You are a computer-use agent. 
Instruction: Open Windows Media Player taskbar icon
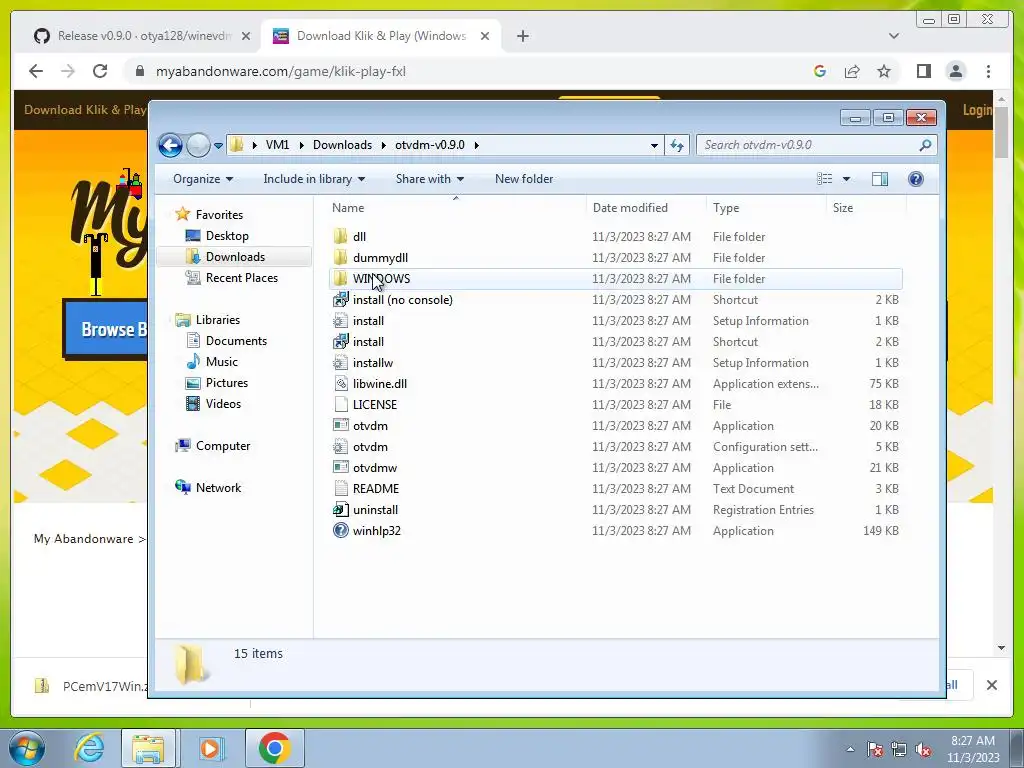pos(211,748)
